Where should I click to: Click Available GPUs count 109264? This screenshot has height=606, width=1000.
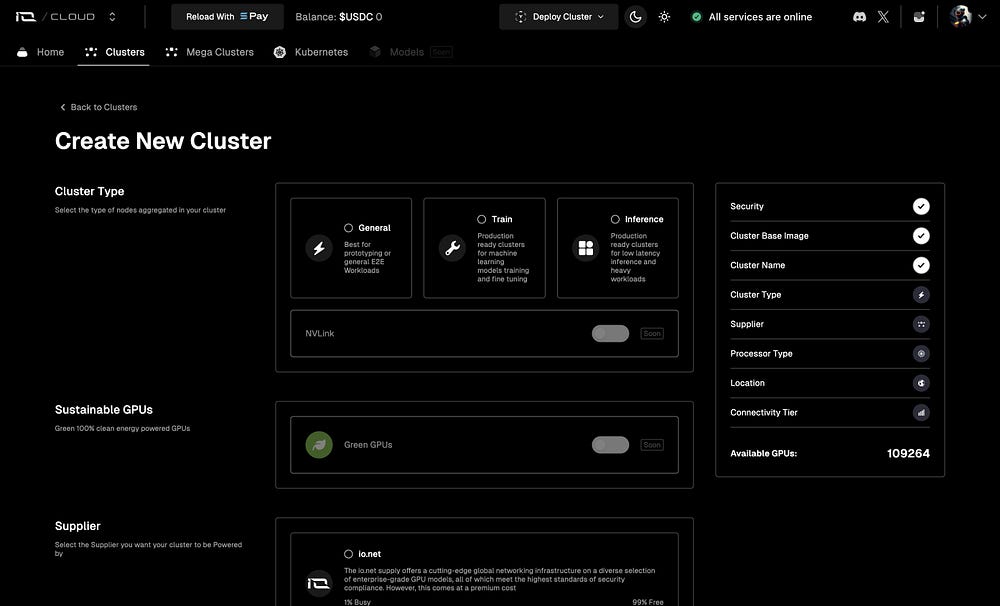click(x=908, y=454)
